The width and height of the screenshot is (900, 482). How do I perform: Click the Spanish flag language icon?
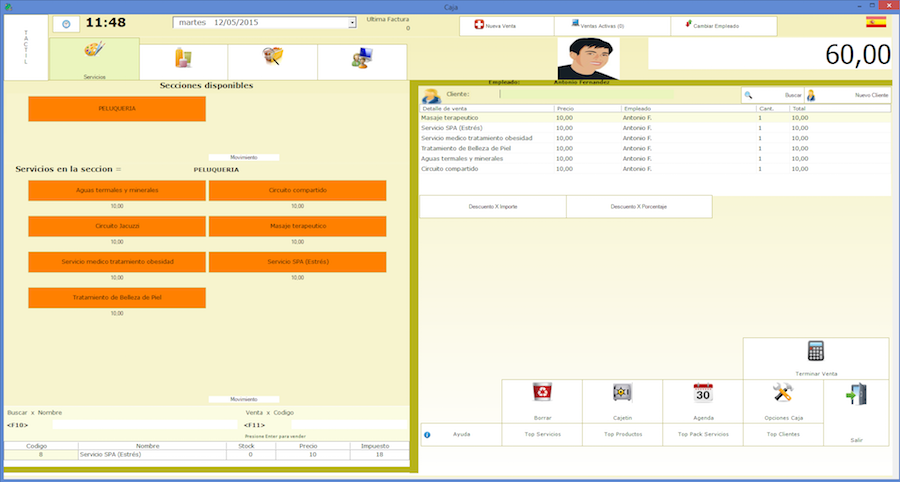(x=875, y=22)
